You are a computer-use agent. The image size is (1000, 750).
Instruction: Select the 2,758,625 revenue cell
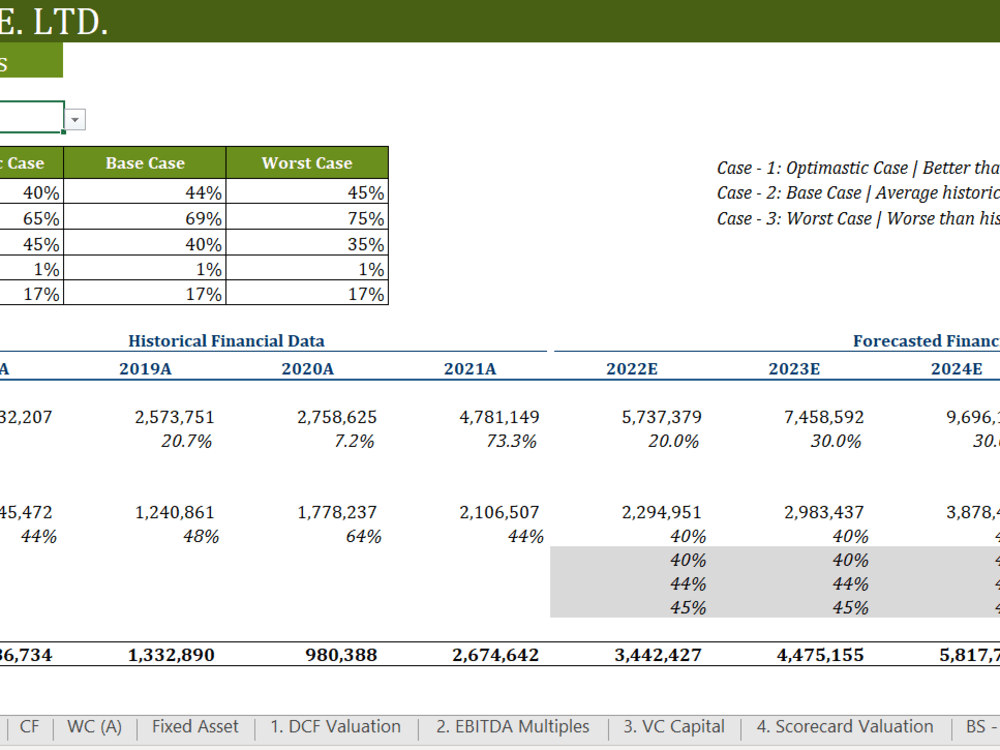(x=337, y=417)
